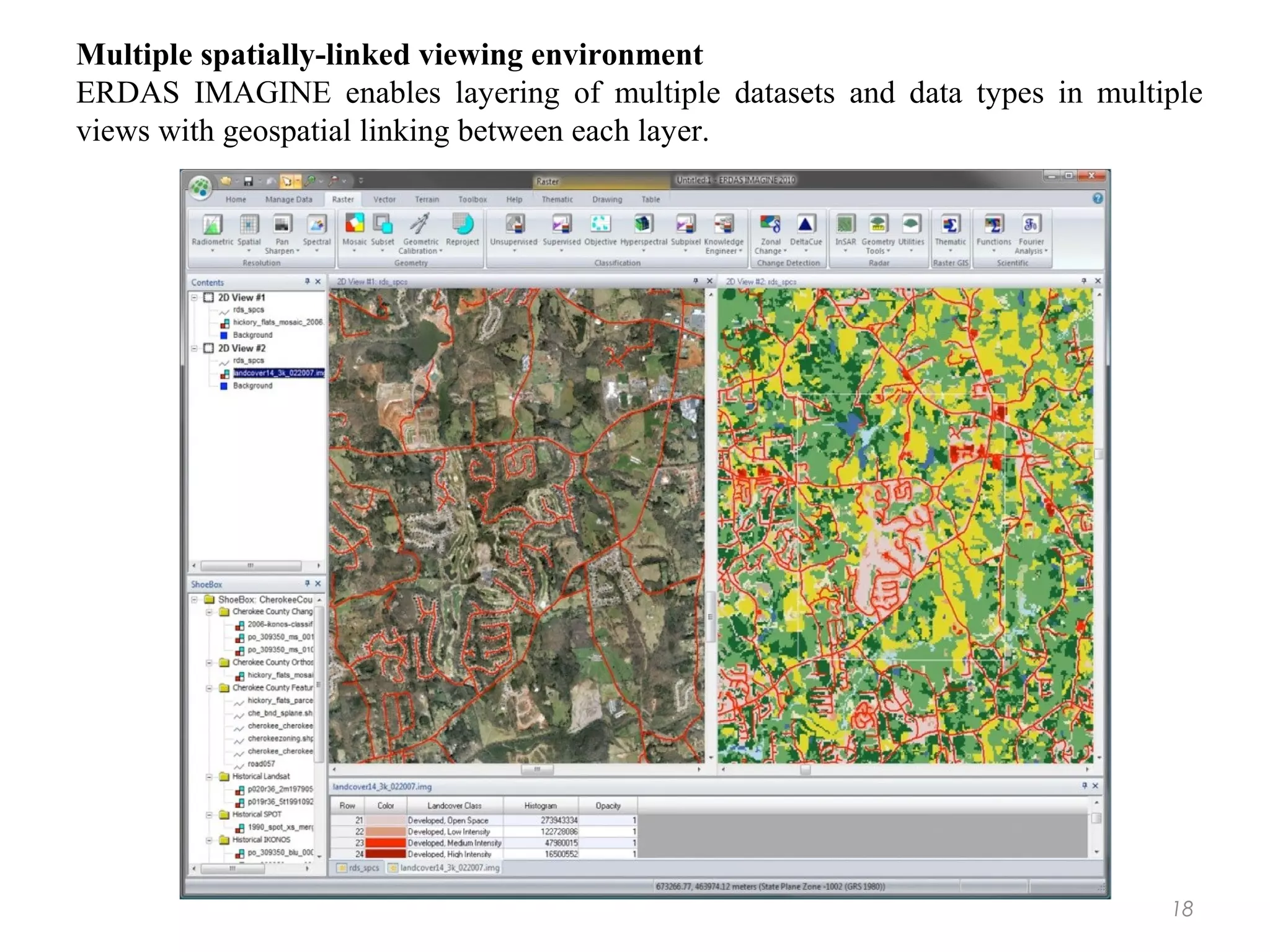Switch to the Terrain ribbon tab
Image resolution: width=1270 pixels, height=952 pixels.
pyautogui.click(x=427, y=200)
